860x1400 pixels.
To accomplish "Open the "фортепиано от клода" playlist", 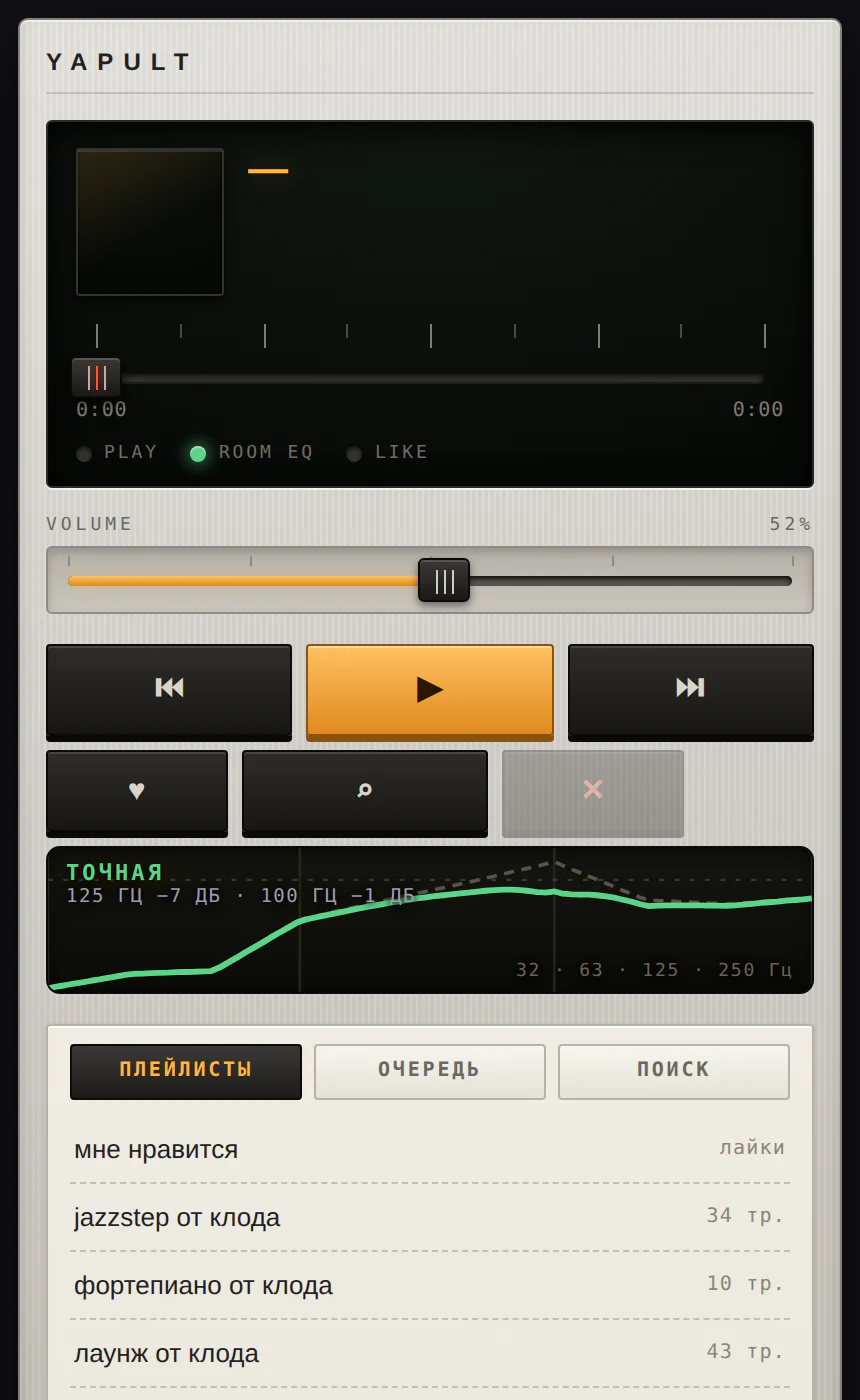I will [x=430, y=1286].
